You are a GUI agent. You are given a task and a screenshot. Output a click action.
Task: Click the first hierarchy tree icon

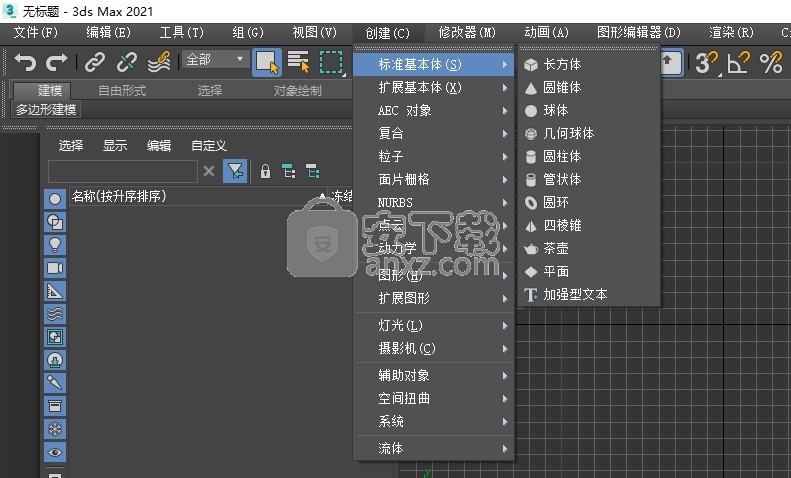pyautogui.click(x=289, y=172)
